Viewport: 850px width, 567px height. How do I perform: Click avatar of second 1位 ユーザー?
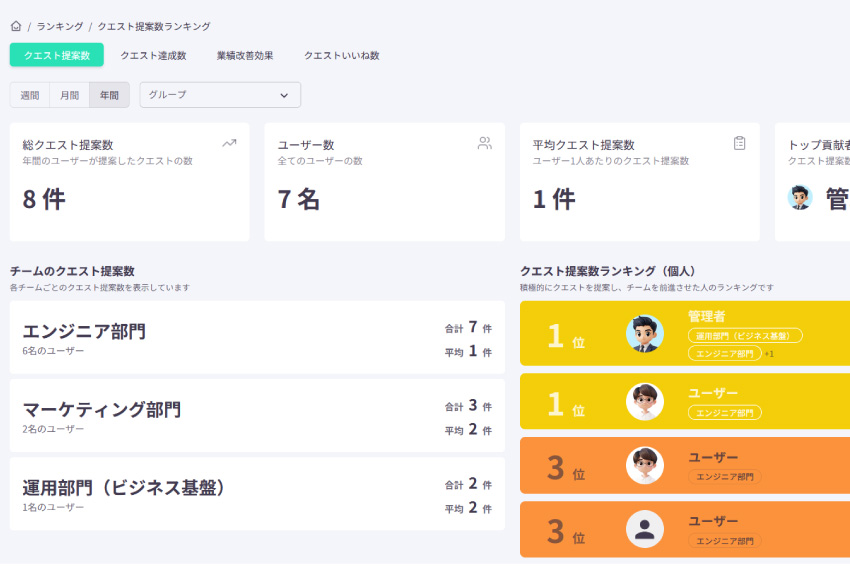(x=645, y=402)
